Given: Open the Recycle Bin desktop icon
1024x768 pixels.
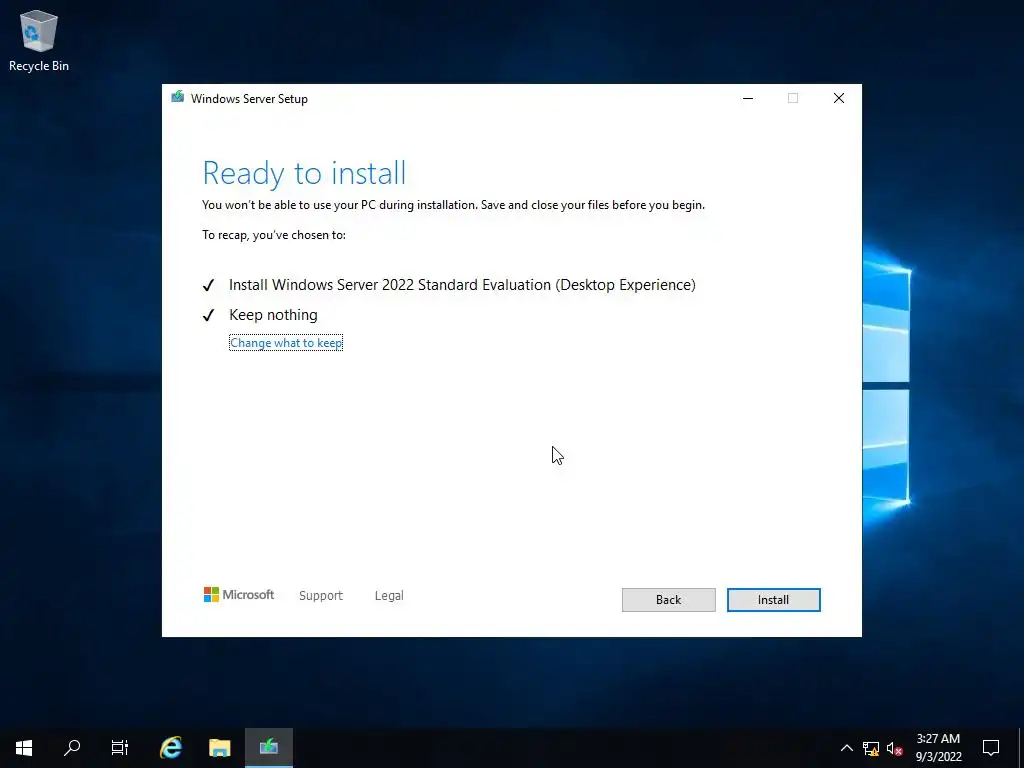Looking at the screenshot, I should click(39, 40).
